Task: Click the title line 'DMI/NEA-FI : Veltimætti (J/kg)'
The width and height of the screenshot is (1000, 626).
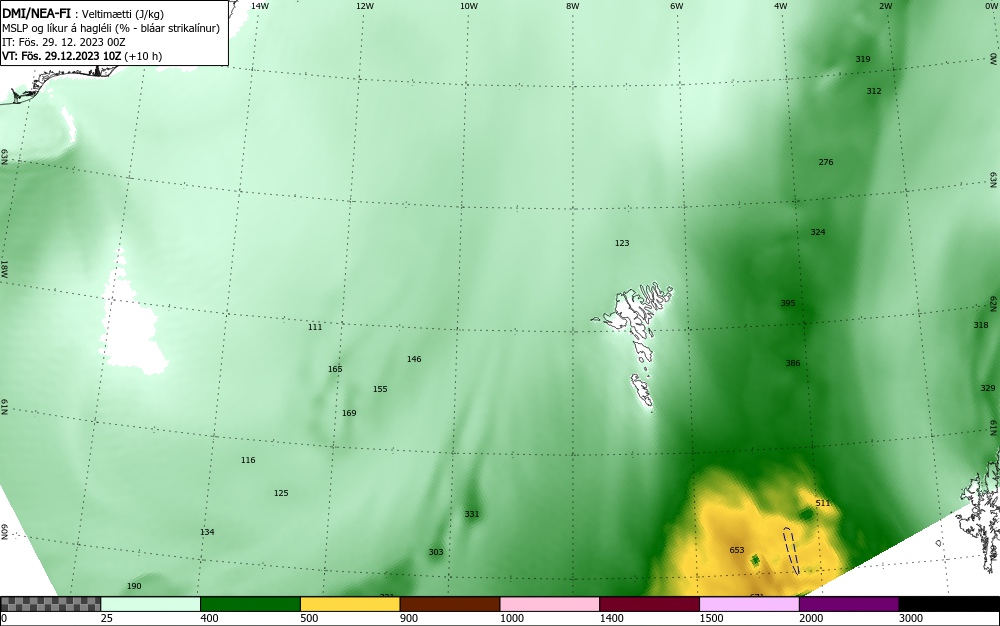Action: [83, 14]
